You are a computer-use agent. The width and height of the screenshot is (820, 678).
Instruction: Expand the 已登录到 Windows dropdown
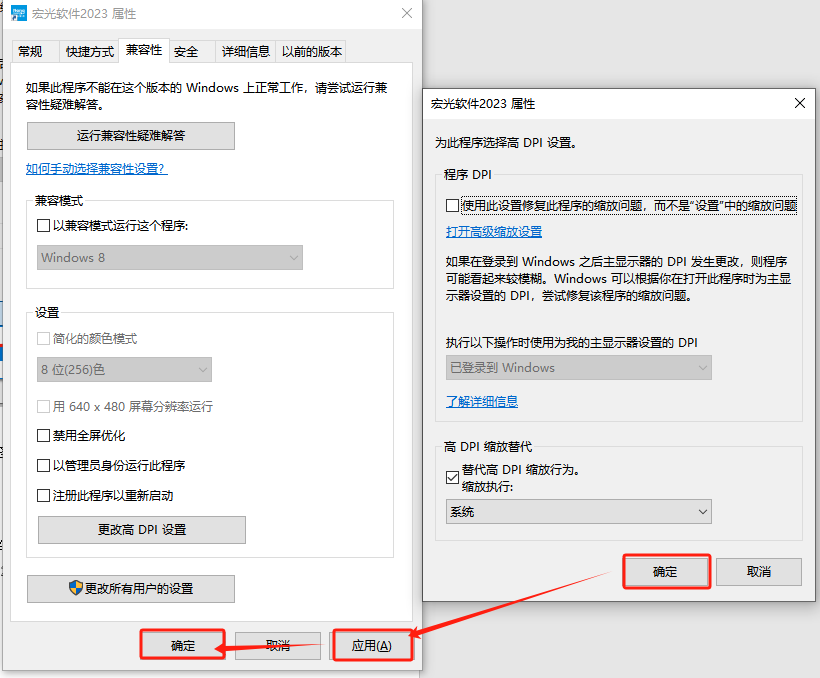[x=578, y=368]
